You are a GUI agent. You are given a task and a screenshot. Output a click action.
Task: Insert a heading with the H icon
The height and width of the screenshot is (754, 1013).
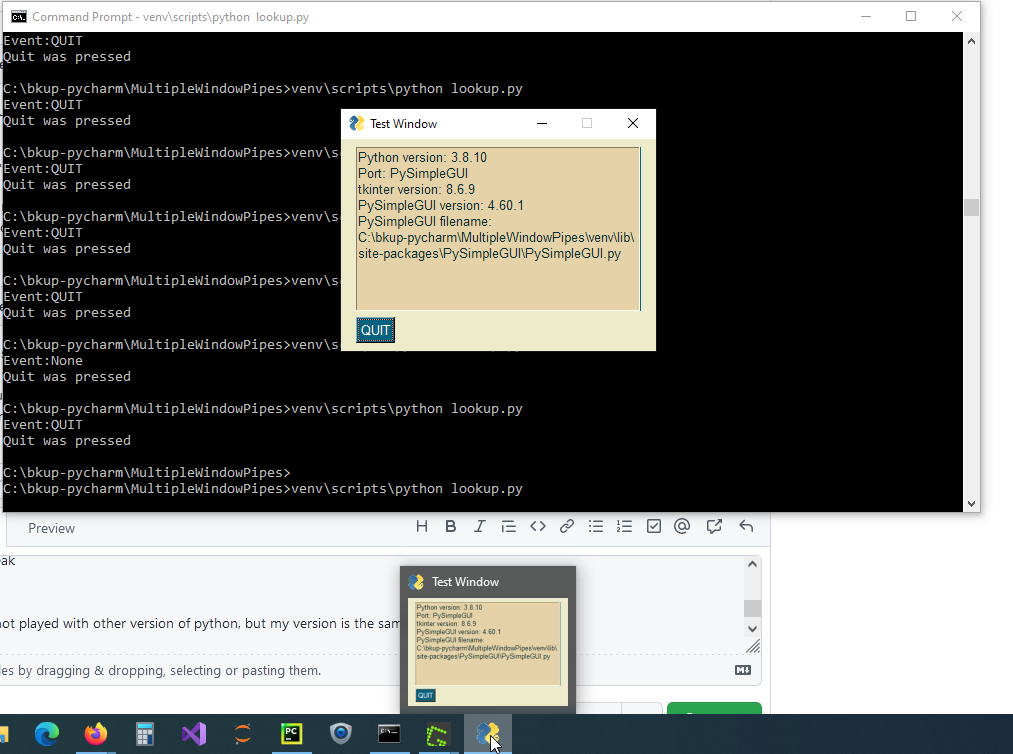pos(421,526)
